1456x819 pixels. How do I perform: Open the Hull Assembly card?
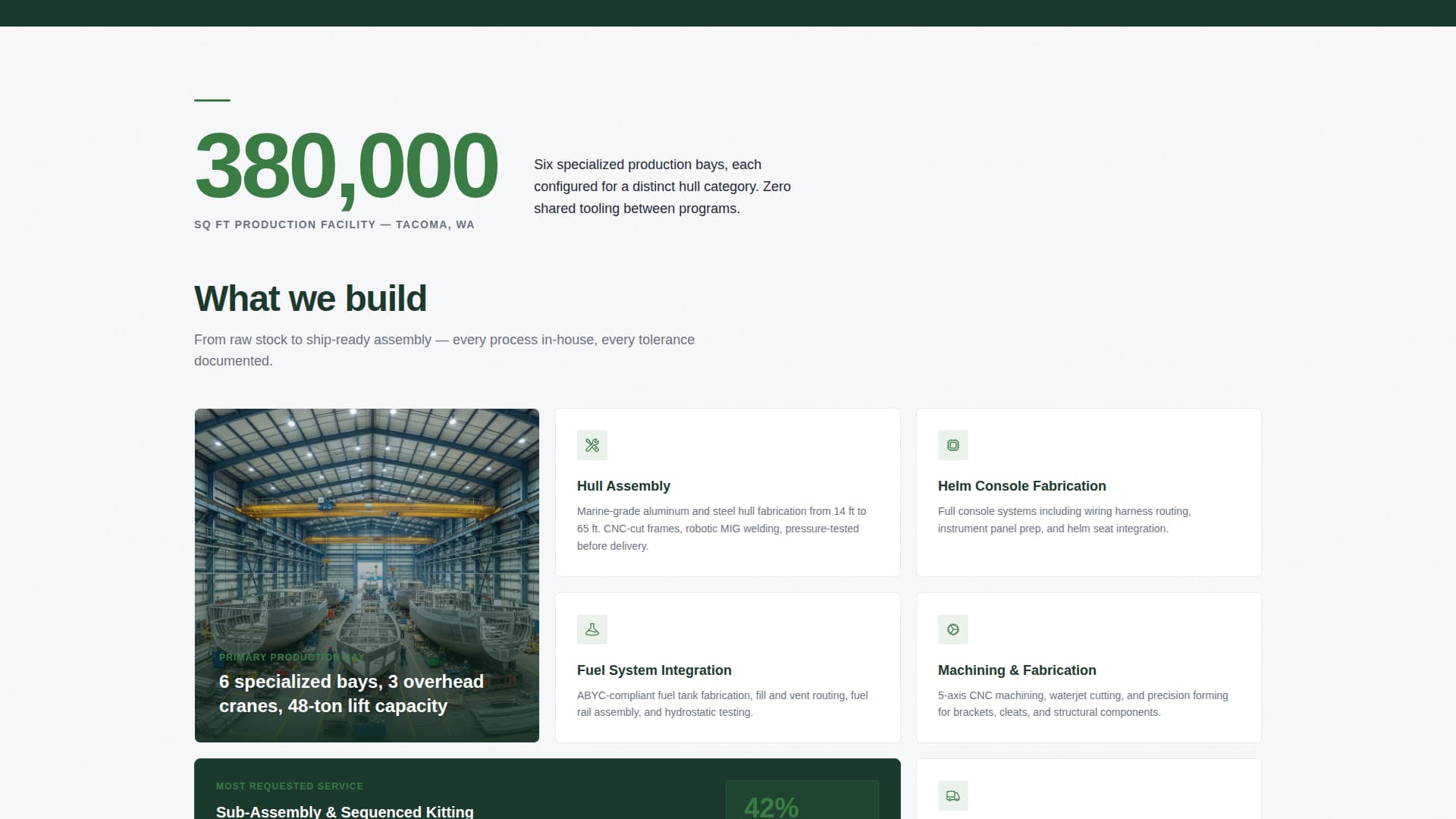(727, 492)
